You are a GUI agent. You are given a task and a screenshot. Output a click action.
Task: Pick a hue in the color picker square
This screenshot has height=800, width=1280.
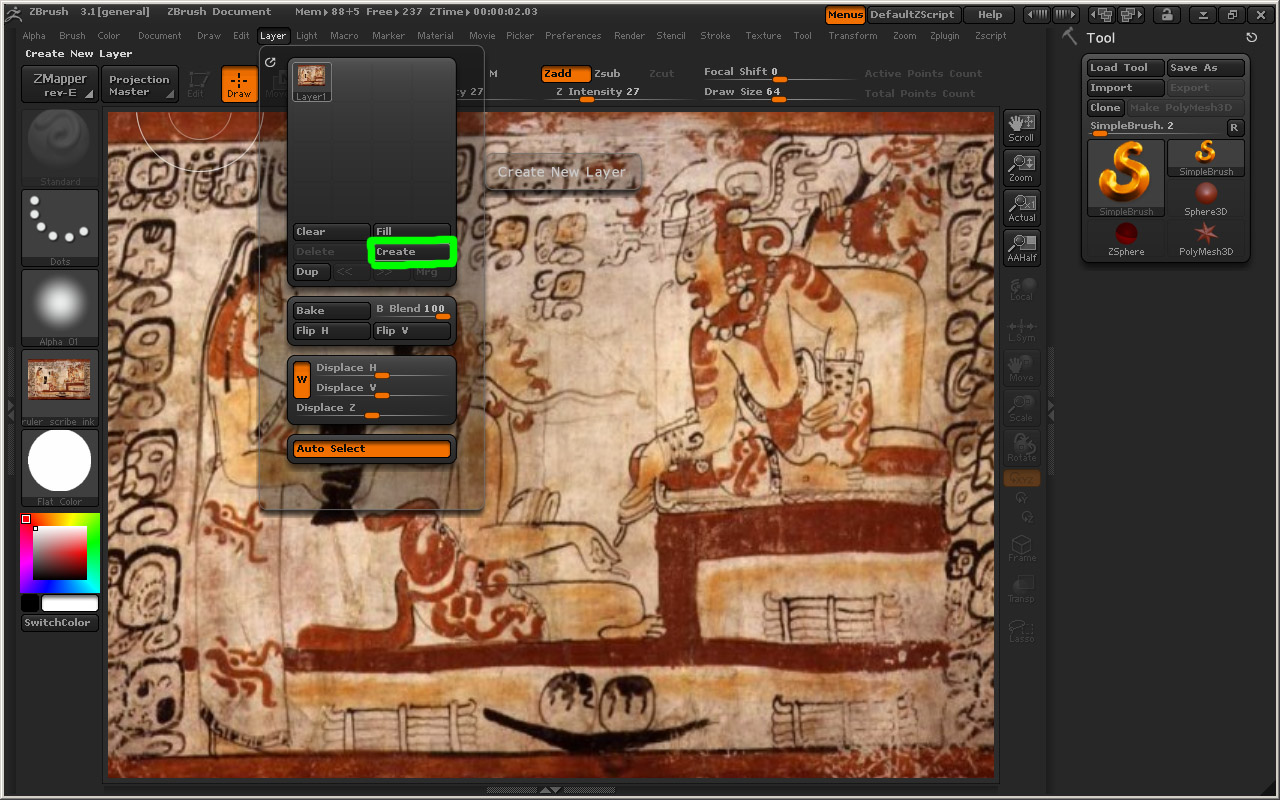click(60, 552)
